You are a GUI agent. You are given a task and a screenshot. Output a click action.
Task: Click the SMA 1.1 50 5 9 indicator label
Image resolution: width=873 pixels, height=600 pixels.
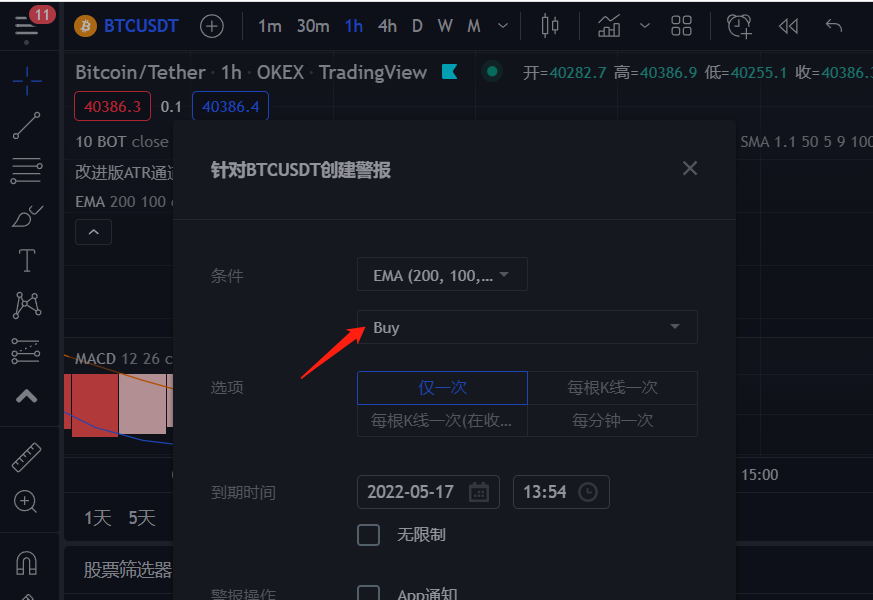[806, 142]
